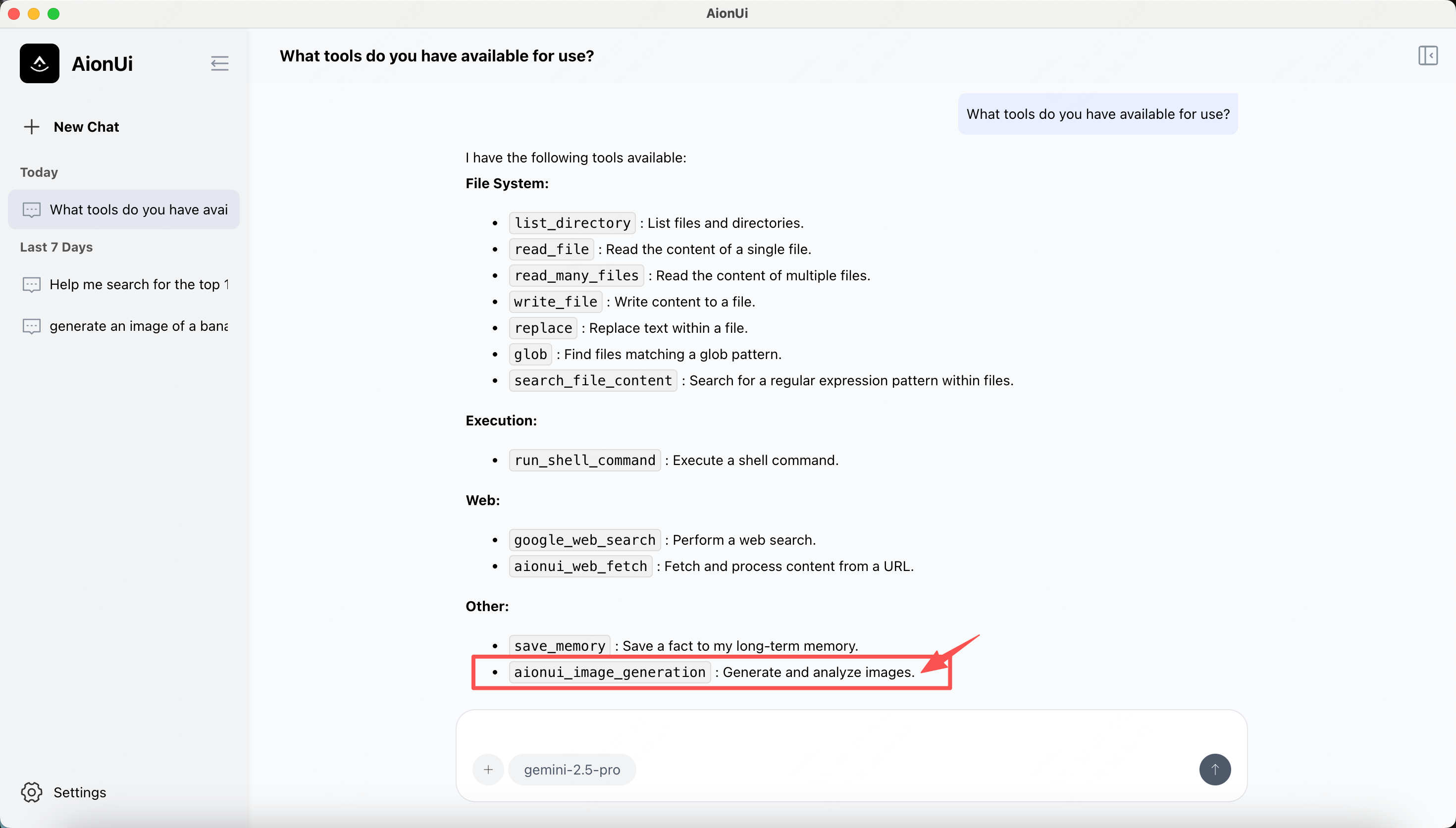The width and height of the screenshot is (1456, 828).
Task: Click 'Replace text within a file.' description
Action: [668, 328]
